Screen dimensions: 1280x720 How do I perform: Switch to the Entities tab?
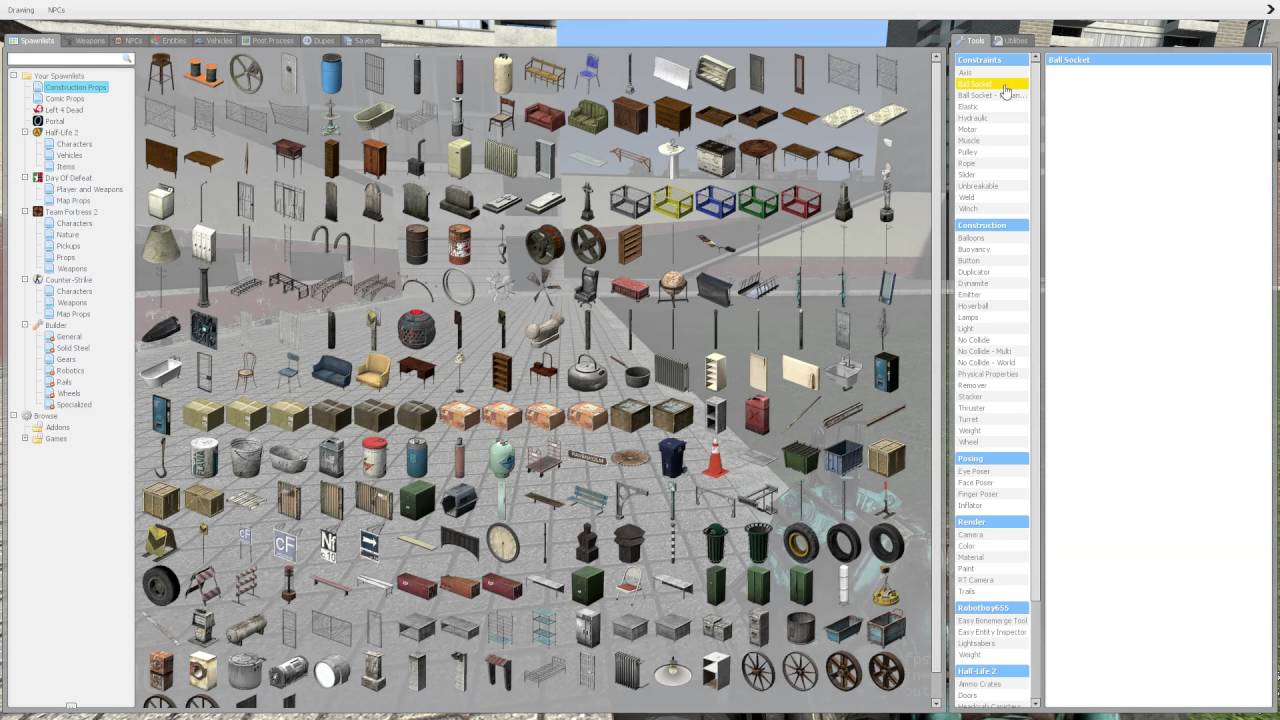click(x=169, y=41)
